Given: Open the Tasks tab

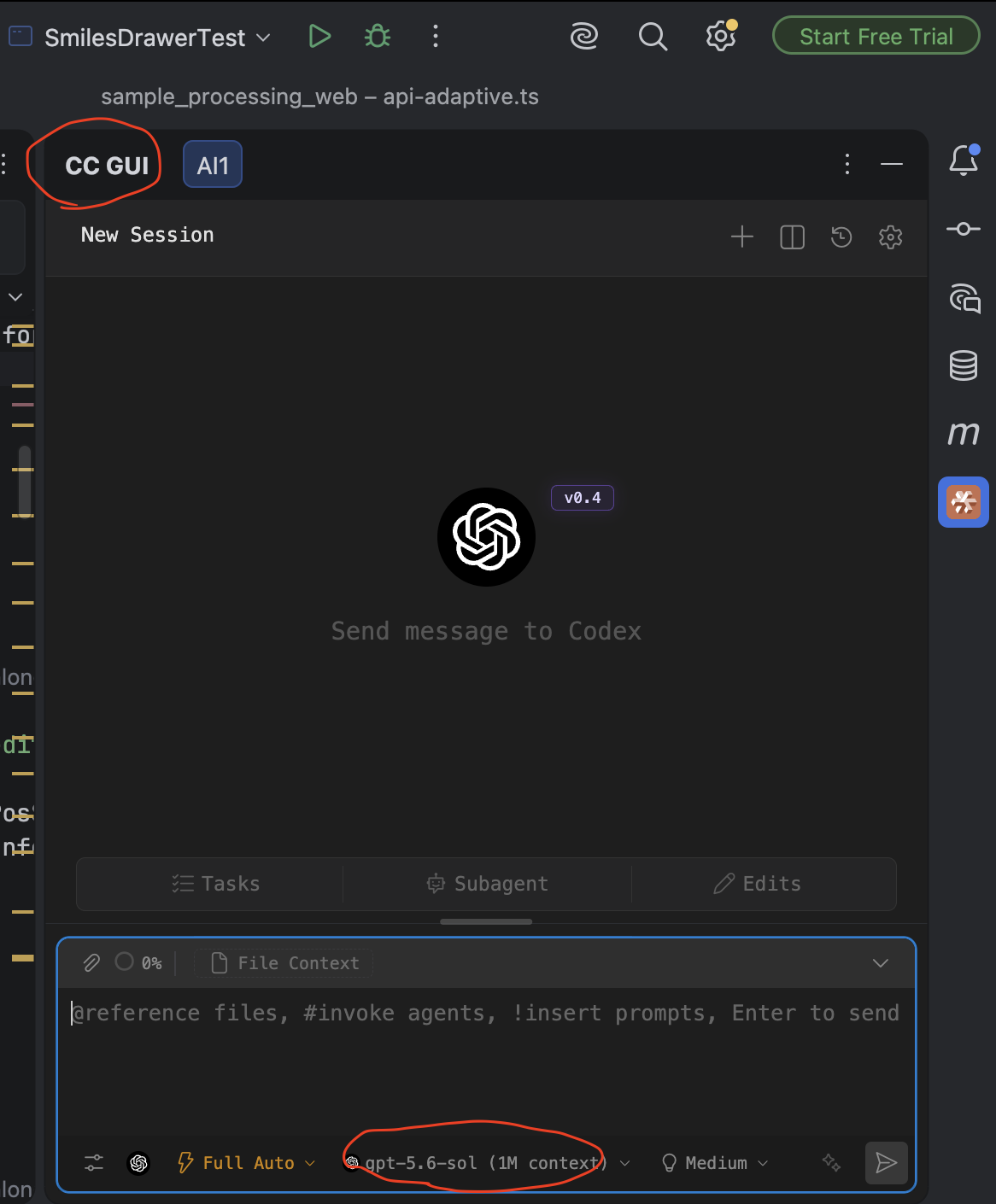Looking at the screenshot, I should (215, 884).
